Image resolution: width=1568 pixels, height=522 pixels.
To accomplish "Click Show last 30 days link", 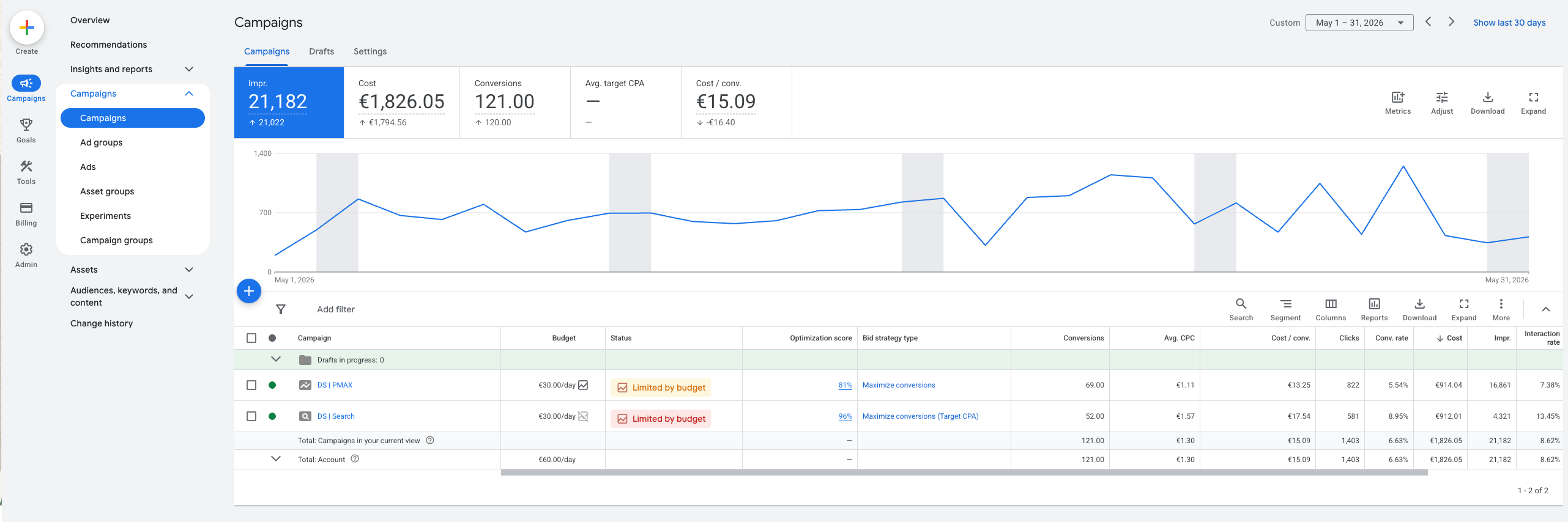I will click(1509, 23).
